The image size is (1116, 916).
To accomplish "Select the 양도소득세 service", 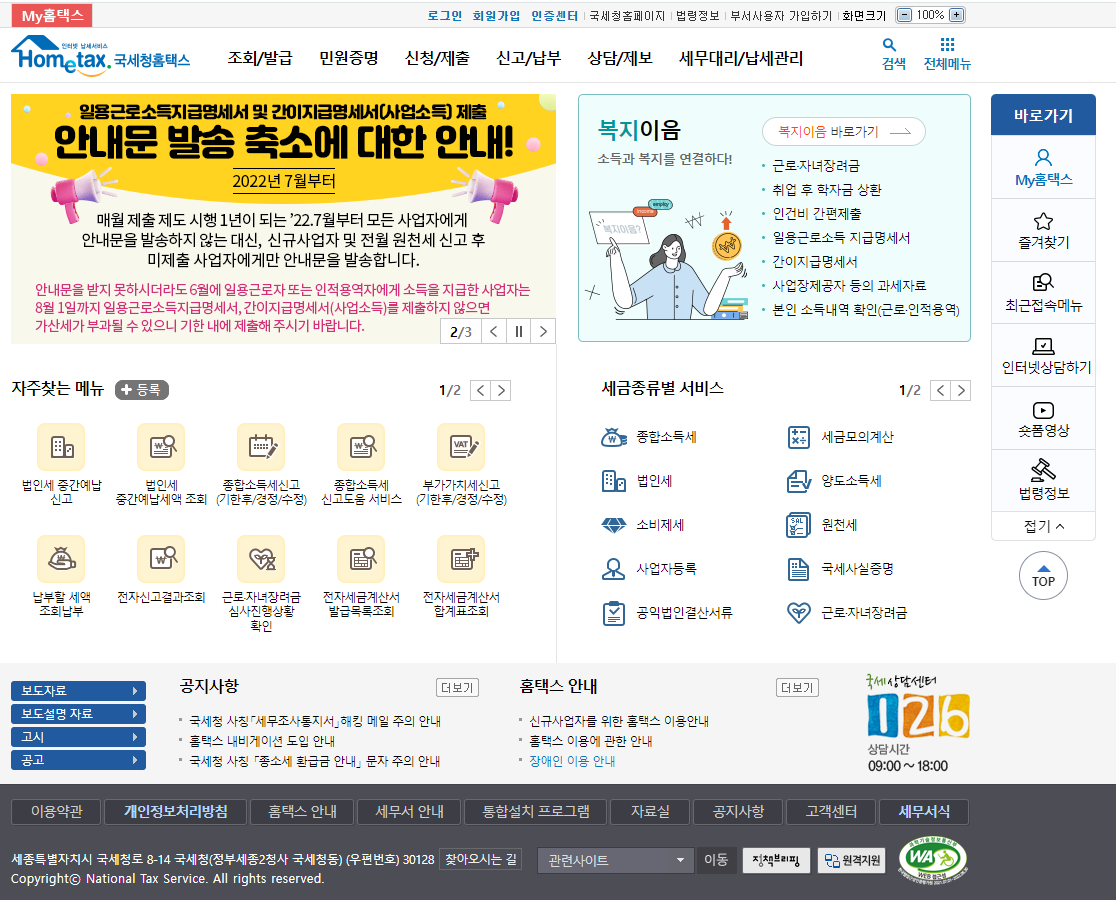I will (x=834, y=481).
